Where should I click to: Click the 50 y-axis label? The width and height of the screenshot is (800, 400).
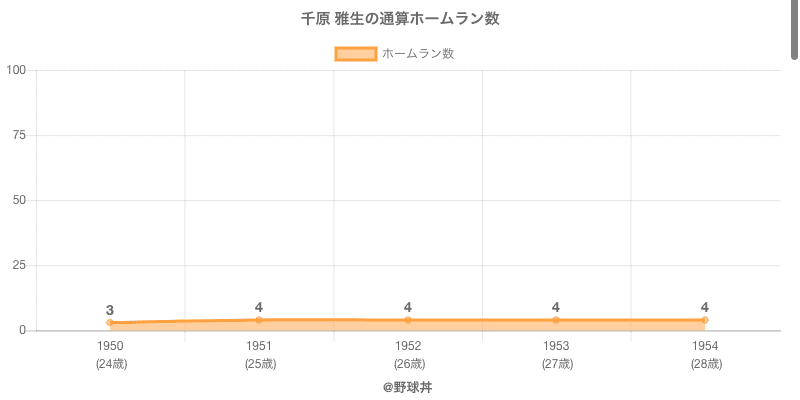[x=19, y=200]
